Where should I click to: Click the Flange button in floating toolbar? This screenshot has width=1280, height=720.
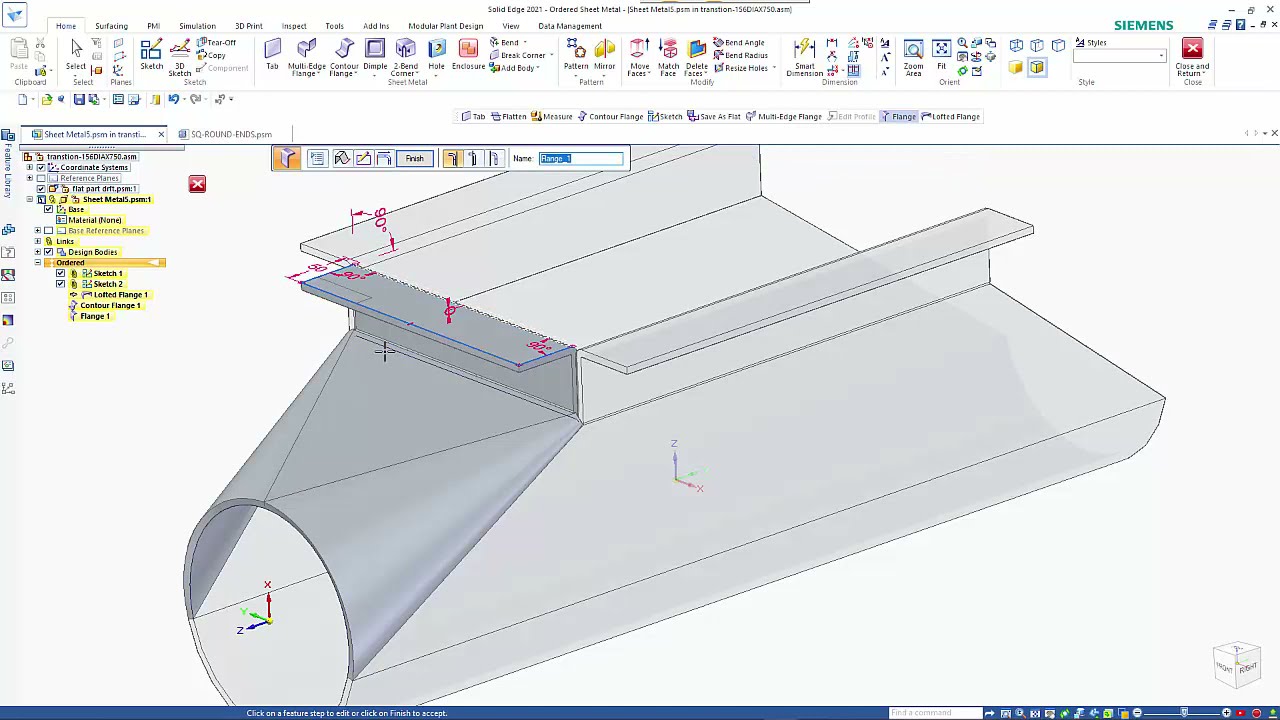coord(898,117)
